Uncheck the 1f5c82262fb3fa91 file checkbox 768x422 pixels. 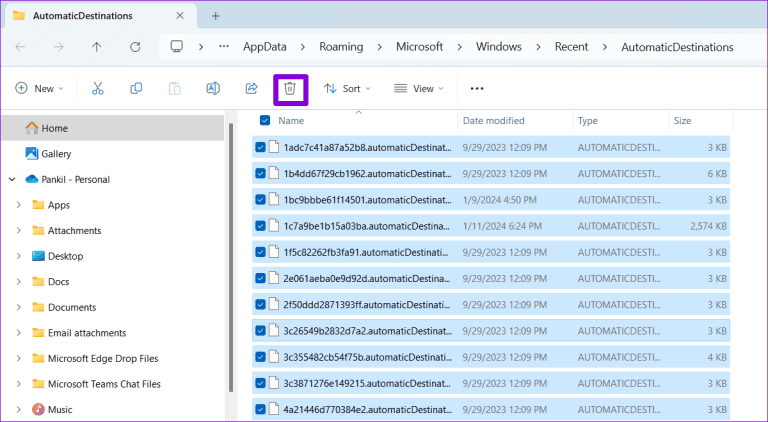pyautogui.click(x=261, y=252)
